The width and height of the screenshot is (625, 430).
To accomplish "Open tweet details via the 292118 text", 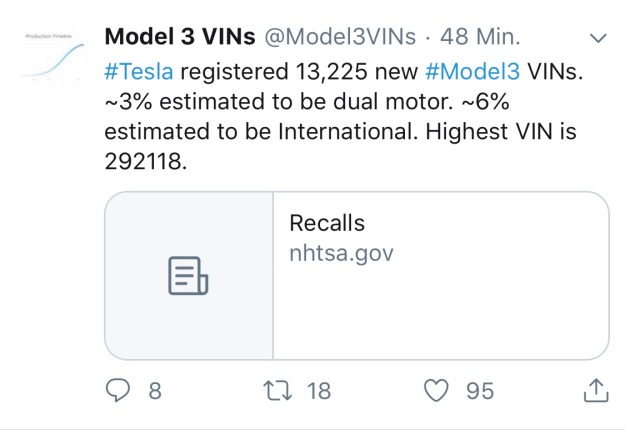I will [145, 162].
